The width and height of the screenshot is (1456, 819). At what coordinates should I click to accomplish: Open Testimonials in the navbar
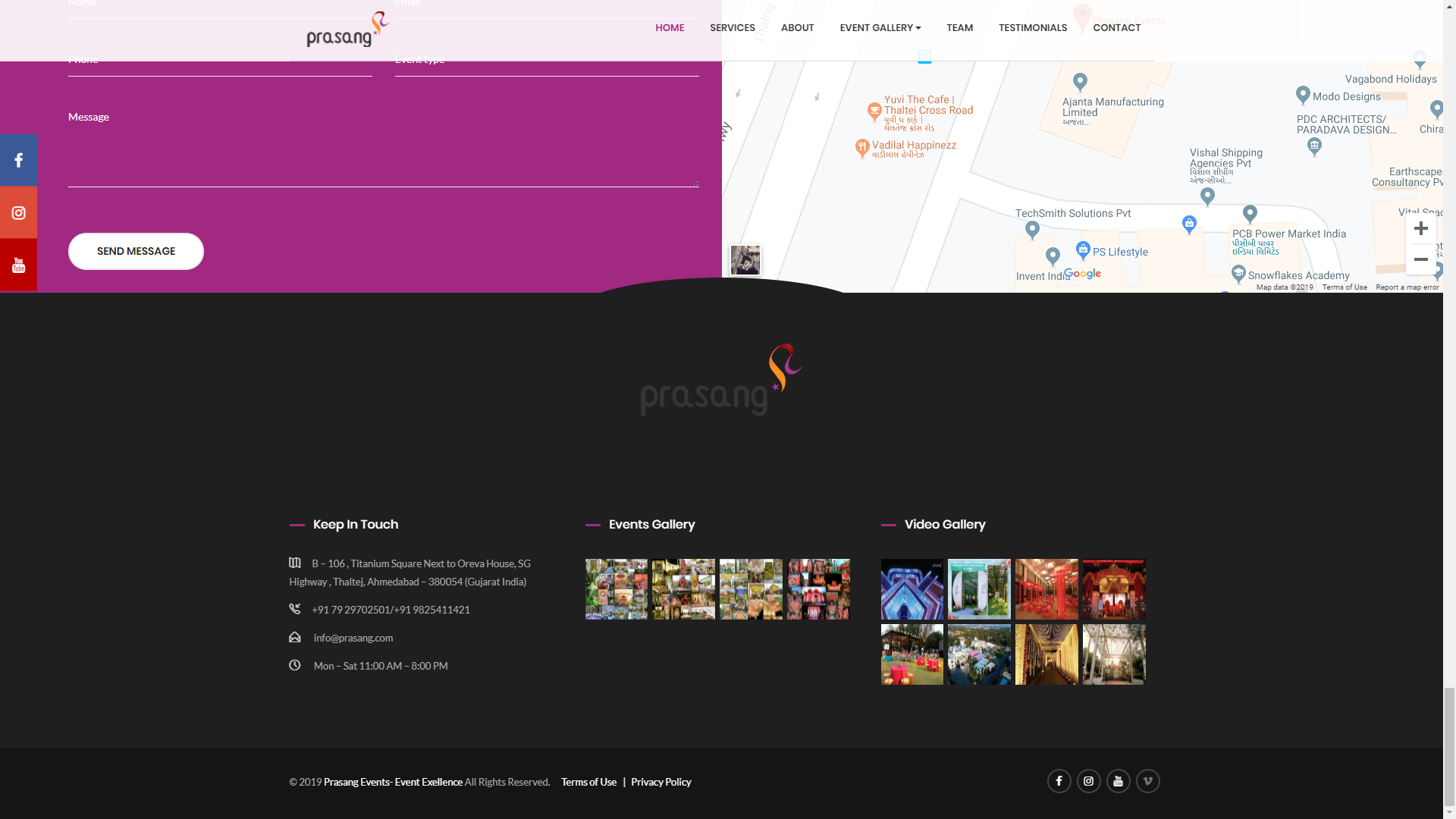[1032, 27]
